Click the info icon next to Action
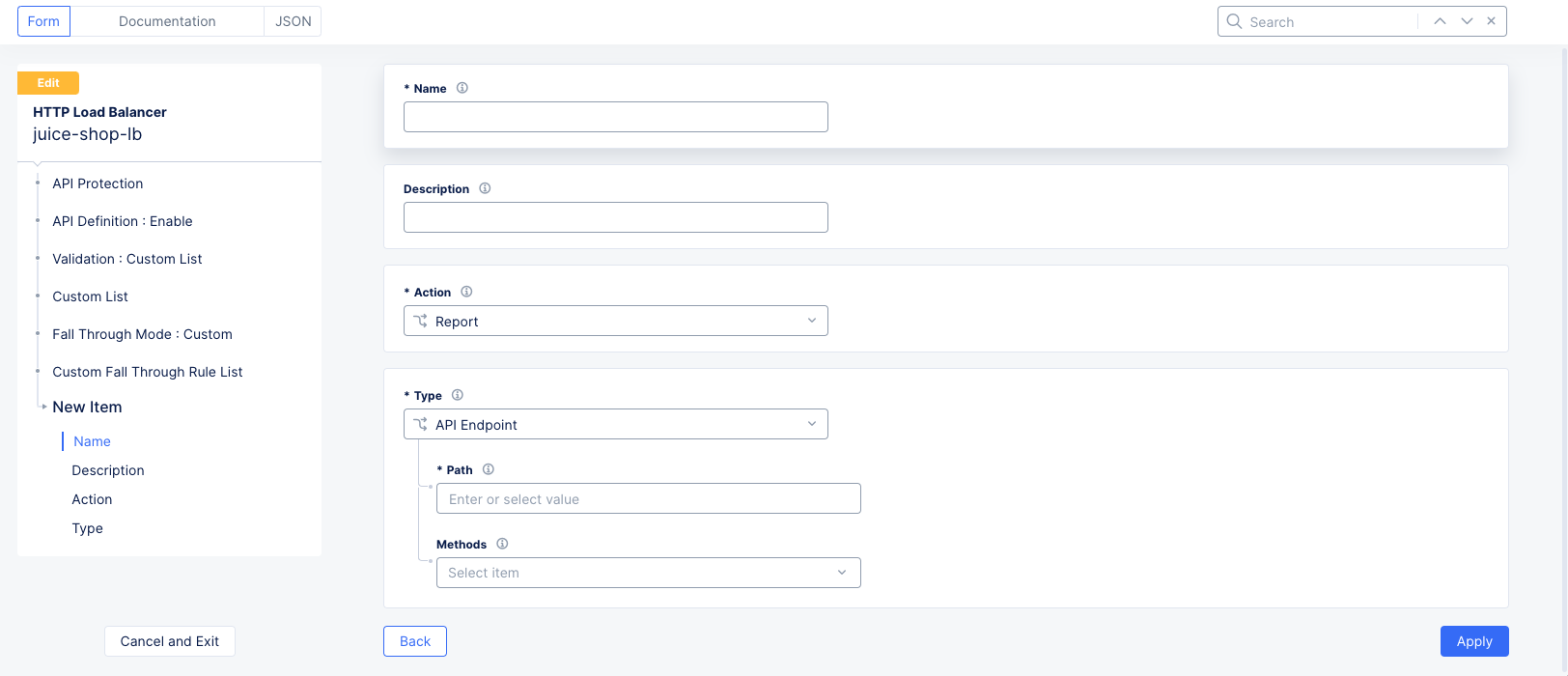 pyautogui.click(x=466, y=292)
